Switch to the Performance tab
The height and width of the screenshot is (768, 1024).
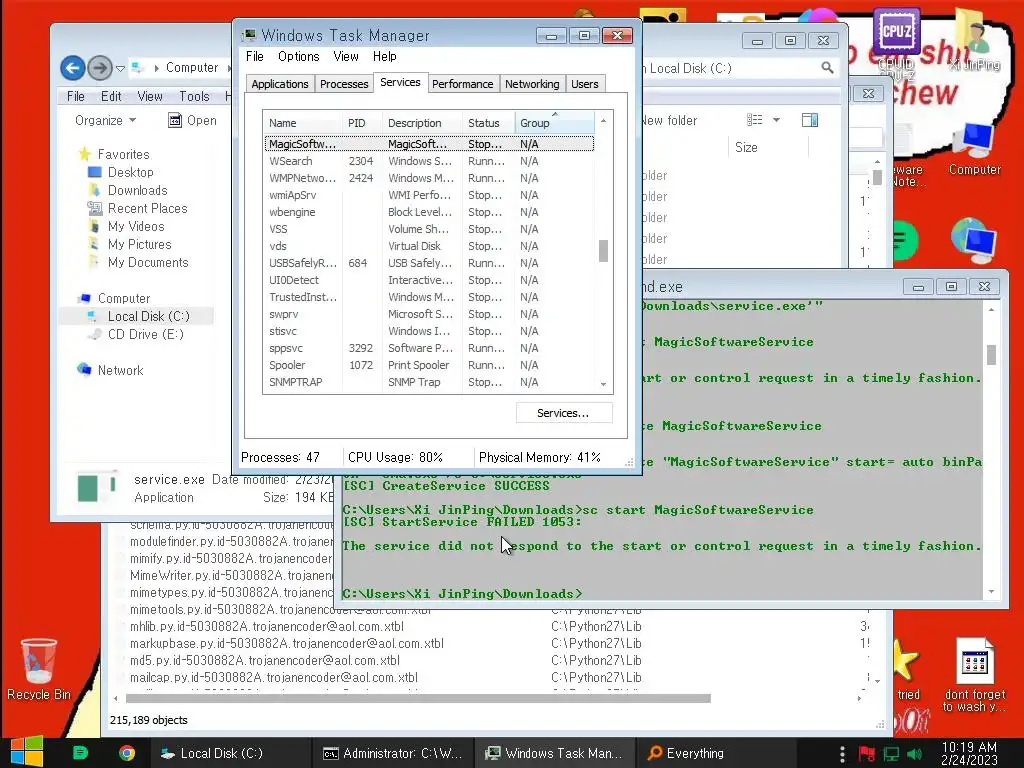pos(462,84)
